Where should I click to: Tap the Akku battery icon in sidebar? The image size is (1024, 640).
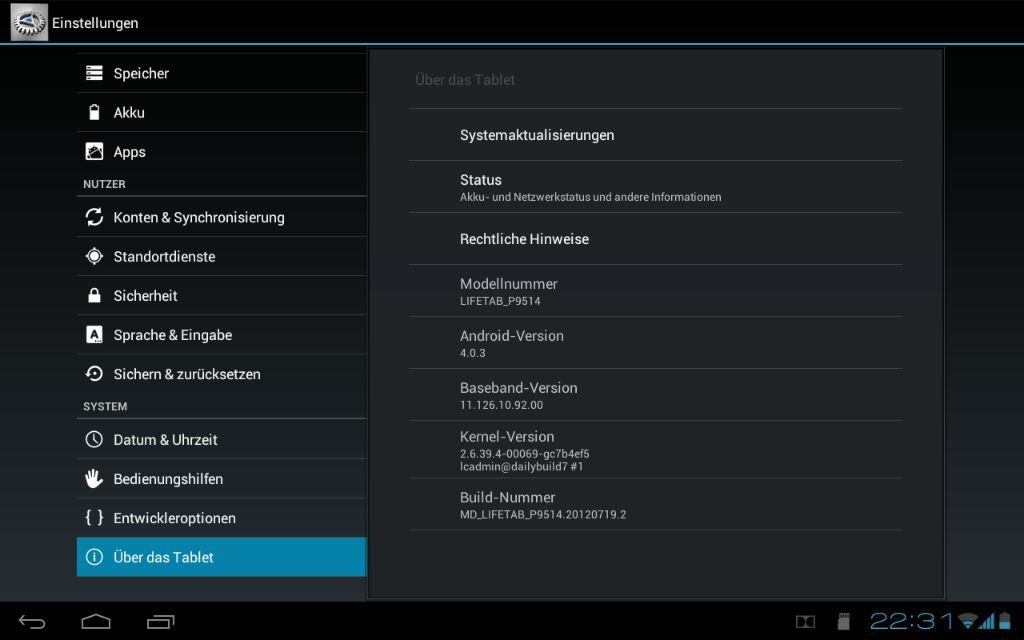point(94,112)
